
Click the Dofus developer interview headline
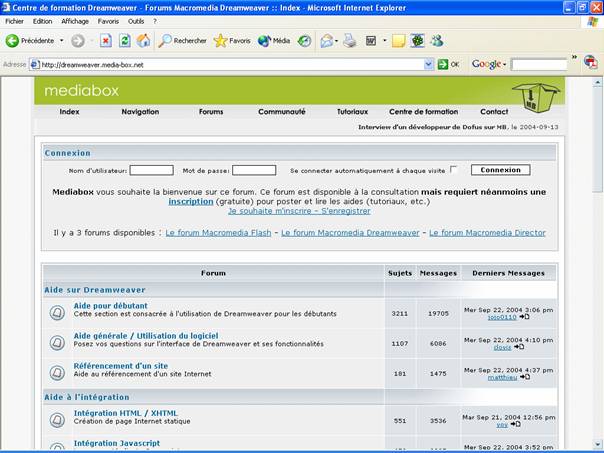[x=433, y=127]
